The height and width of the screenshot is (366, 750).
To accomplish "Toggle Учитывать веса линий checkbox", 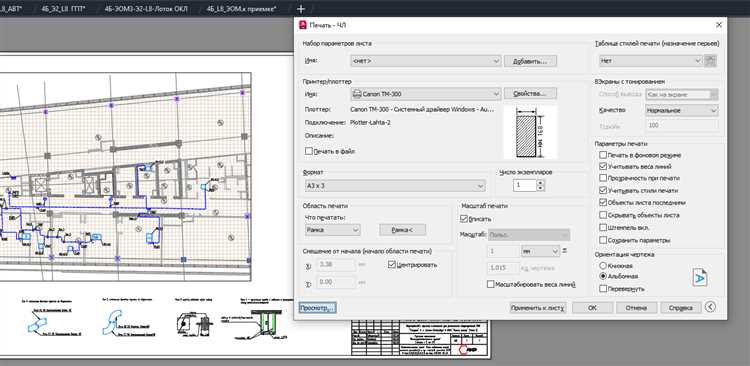I will [603, 166].
